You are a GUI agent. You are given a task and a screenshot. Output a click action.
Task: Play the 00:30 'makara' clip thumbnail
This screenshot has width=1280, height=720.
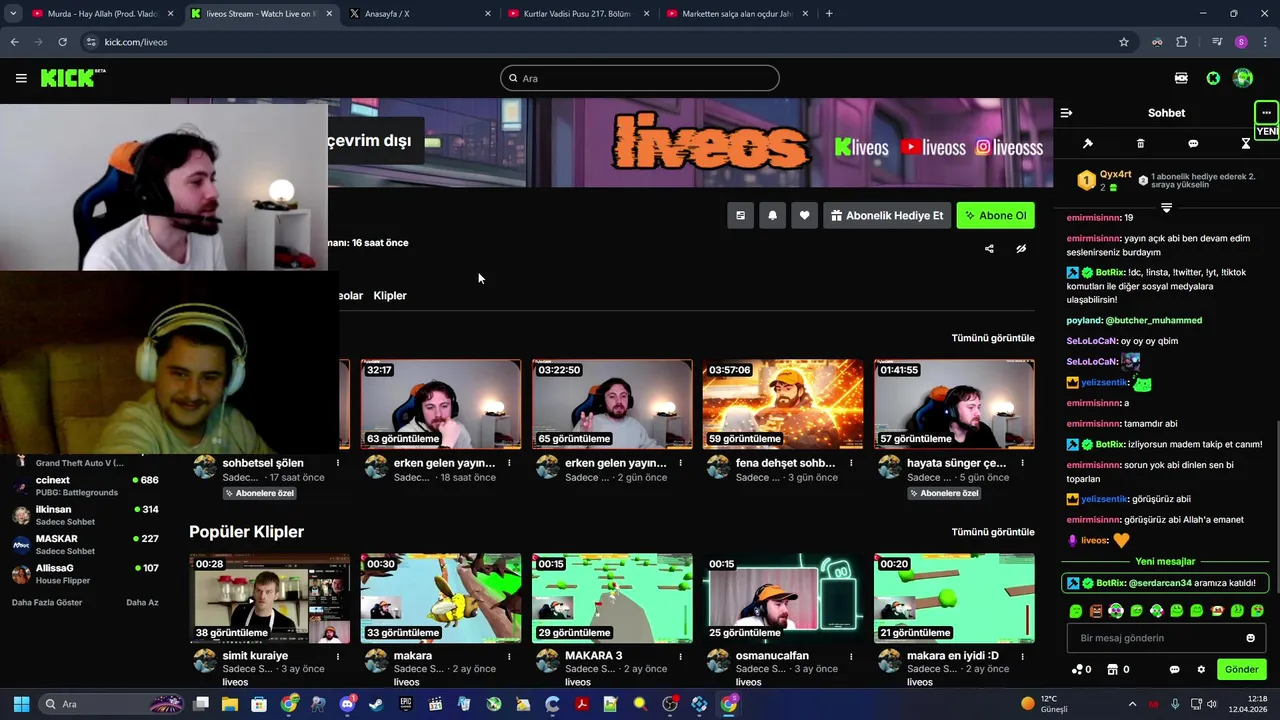pyautogui.click(x=441, y=598)
